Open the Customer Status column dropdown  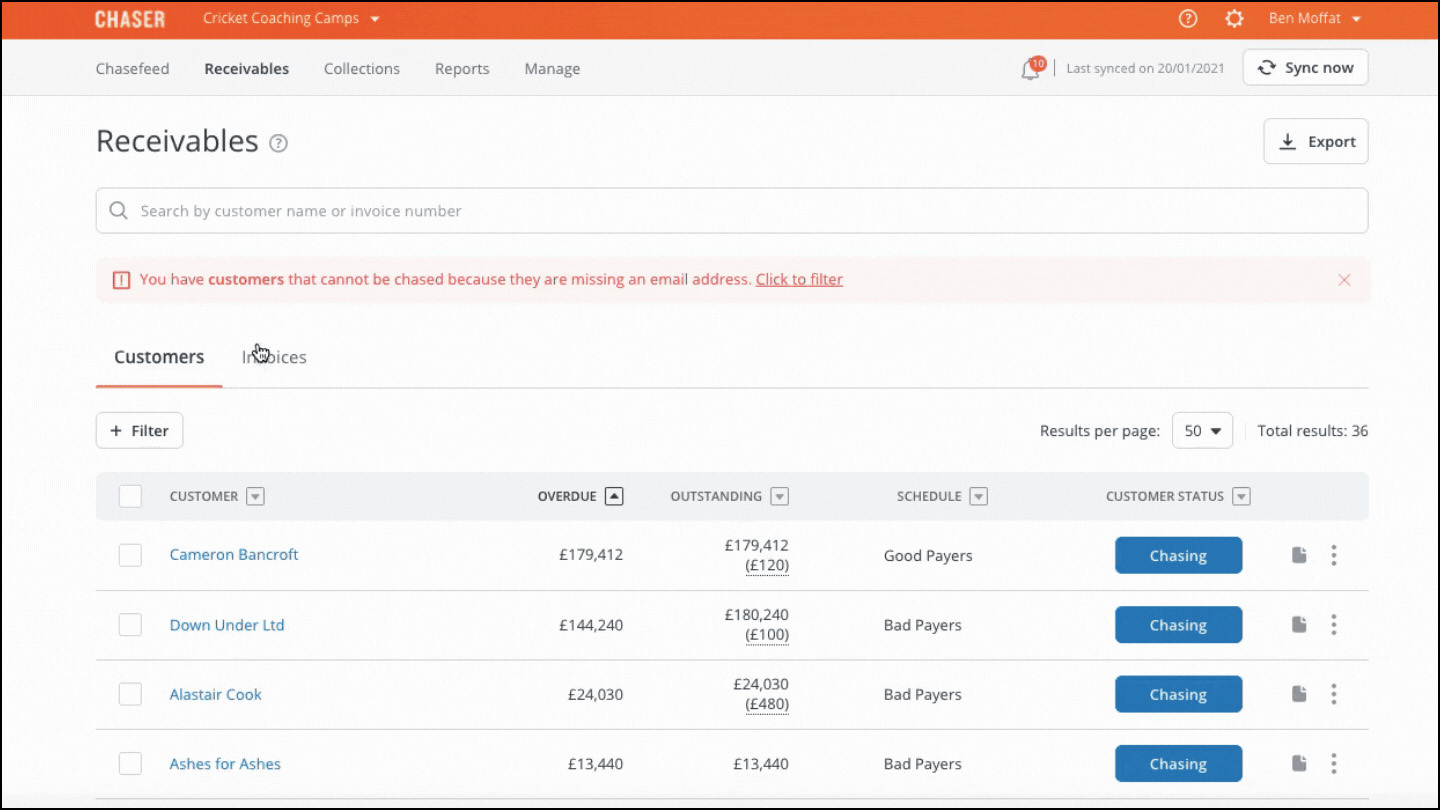click(x=1241, y=496)
